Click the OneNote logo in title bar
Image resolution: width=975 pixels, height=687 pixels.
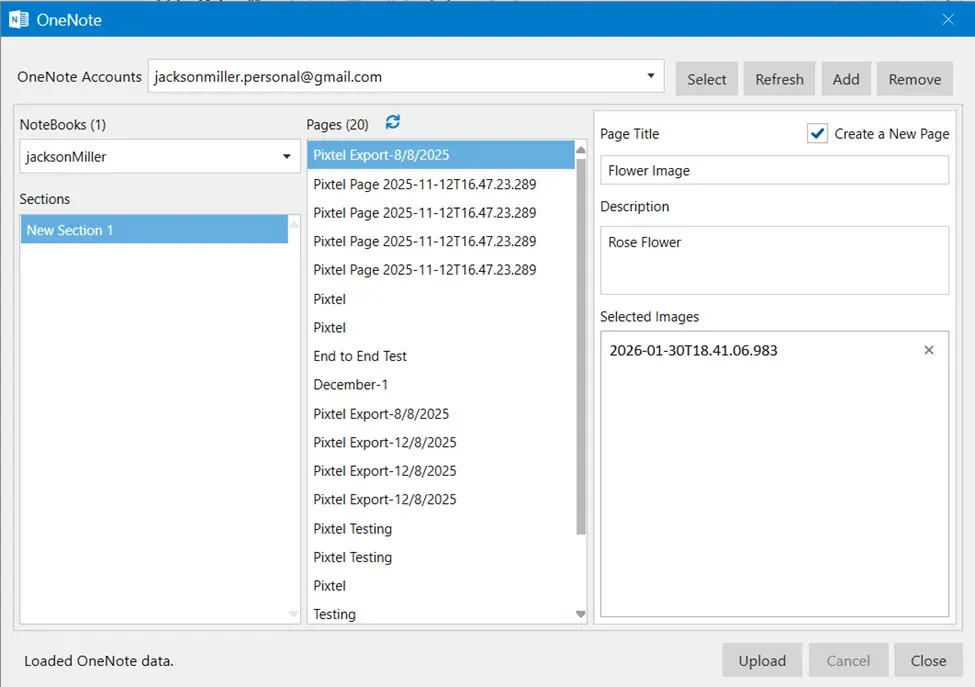point(19,19)
